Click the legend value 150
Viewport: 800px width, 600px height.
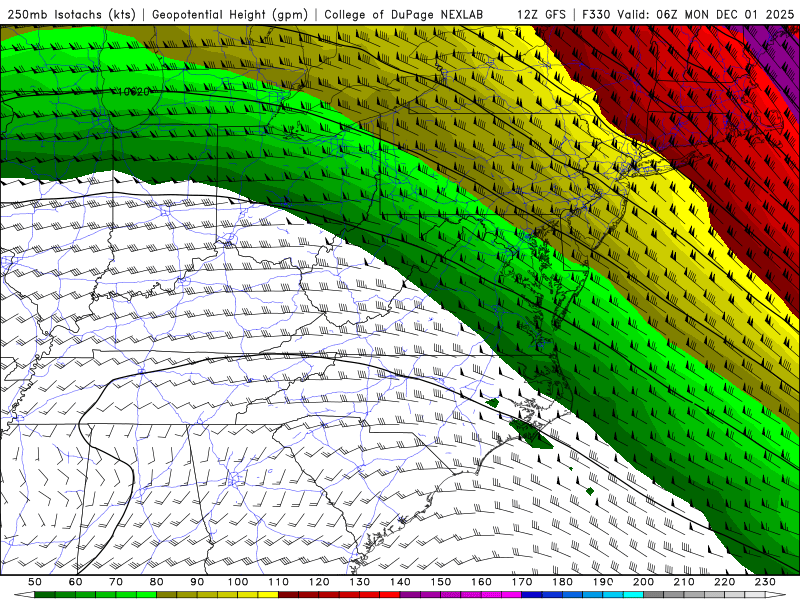(440, 582)
